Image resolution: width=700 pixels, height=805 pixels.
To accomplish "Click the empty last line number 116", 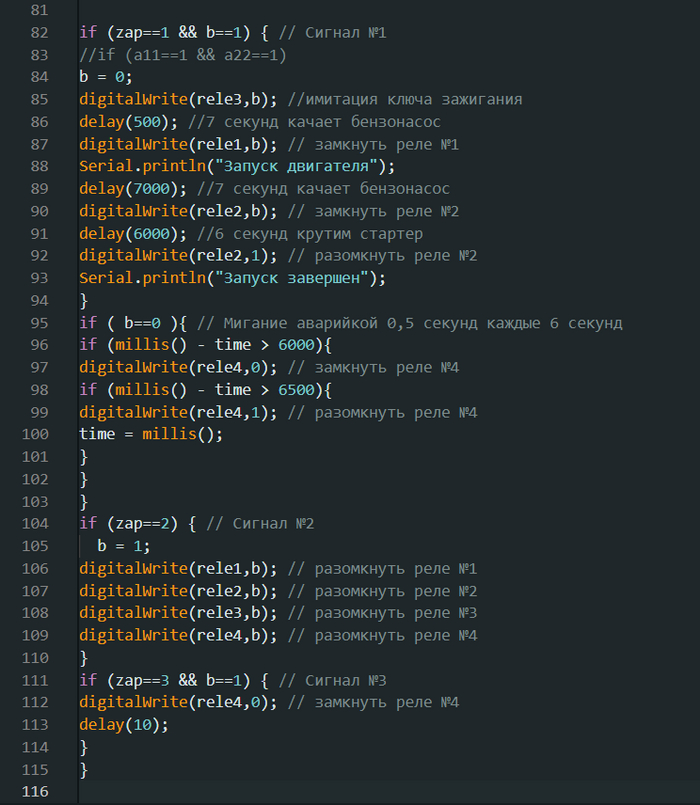I will (x=34, y=792).
